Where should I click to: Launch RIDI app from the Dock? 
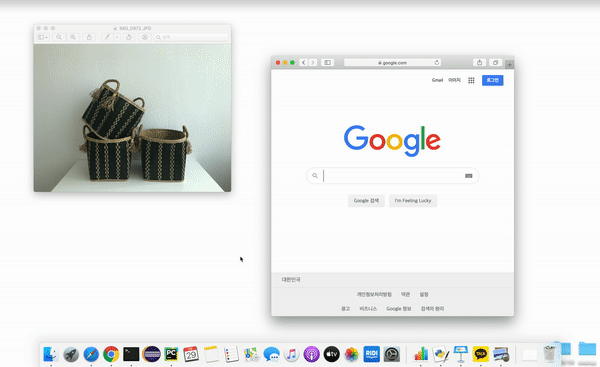372,354
